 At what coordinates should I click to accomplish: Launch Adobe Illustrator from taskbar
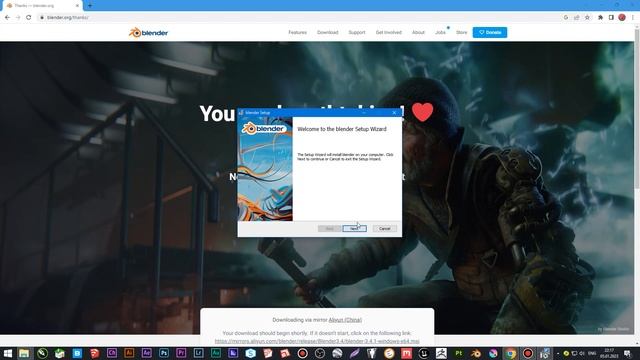pos(129,353)
